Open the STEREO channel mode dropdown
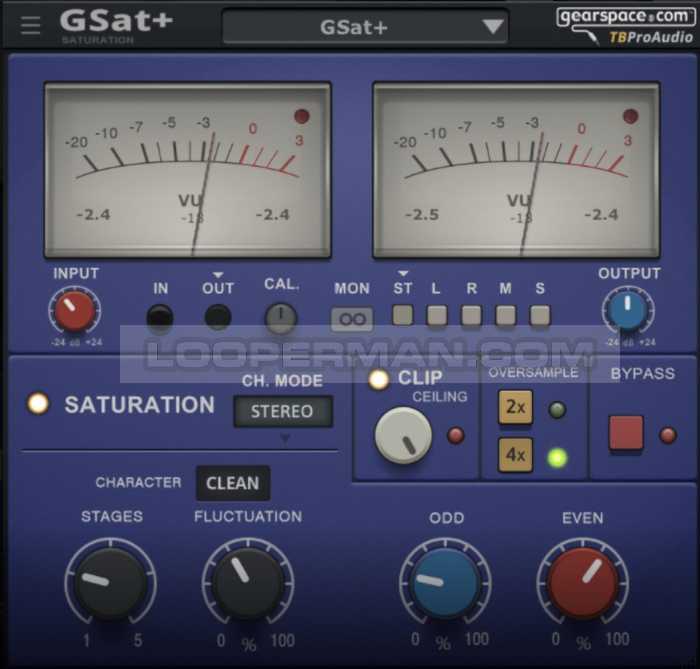This screenshot has width=700, height=669. pyautogui.click(x=282, y=411)
